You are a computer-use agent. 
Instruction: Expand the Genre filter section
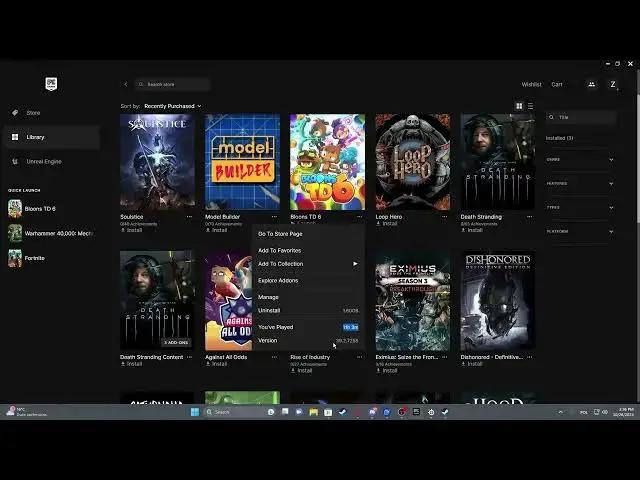coord(580,160)
